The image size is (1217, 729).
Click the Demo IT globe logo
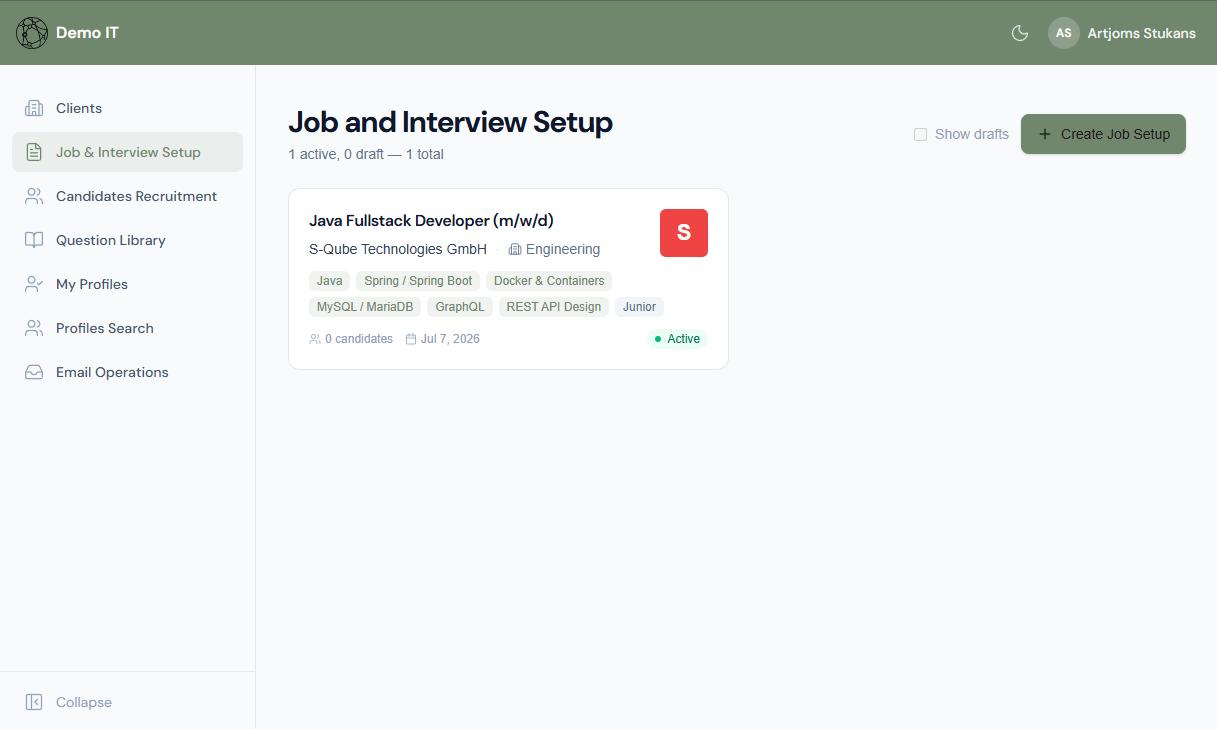(x=32, y=33)
